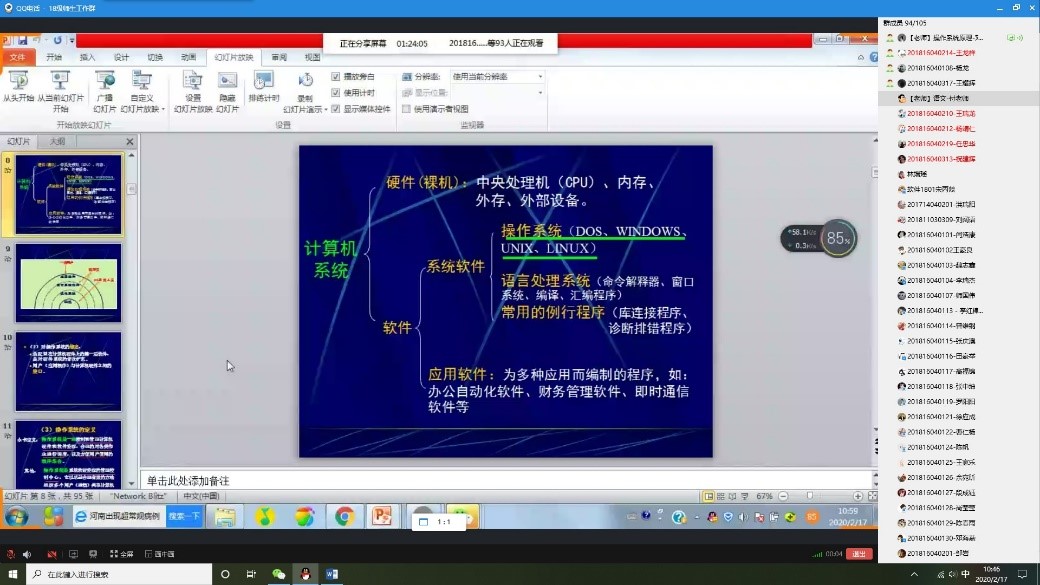Click the Broadcast Slide Show (广播幻灯片) button

pyautogui.click(x=105, y=91)
